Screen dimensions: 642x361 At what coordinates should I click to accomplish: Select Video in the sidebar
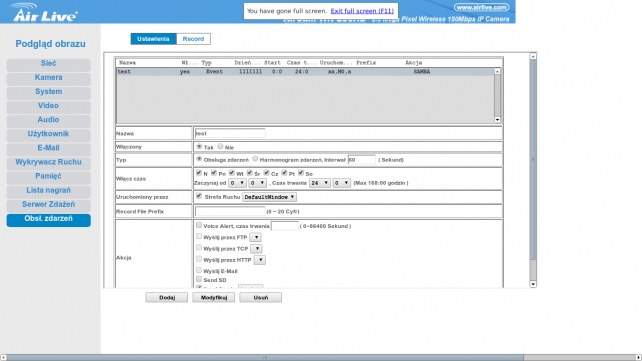(x=48, y=106)
